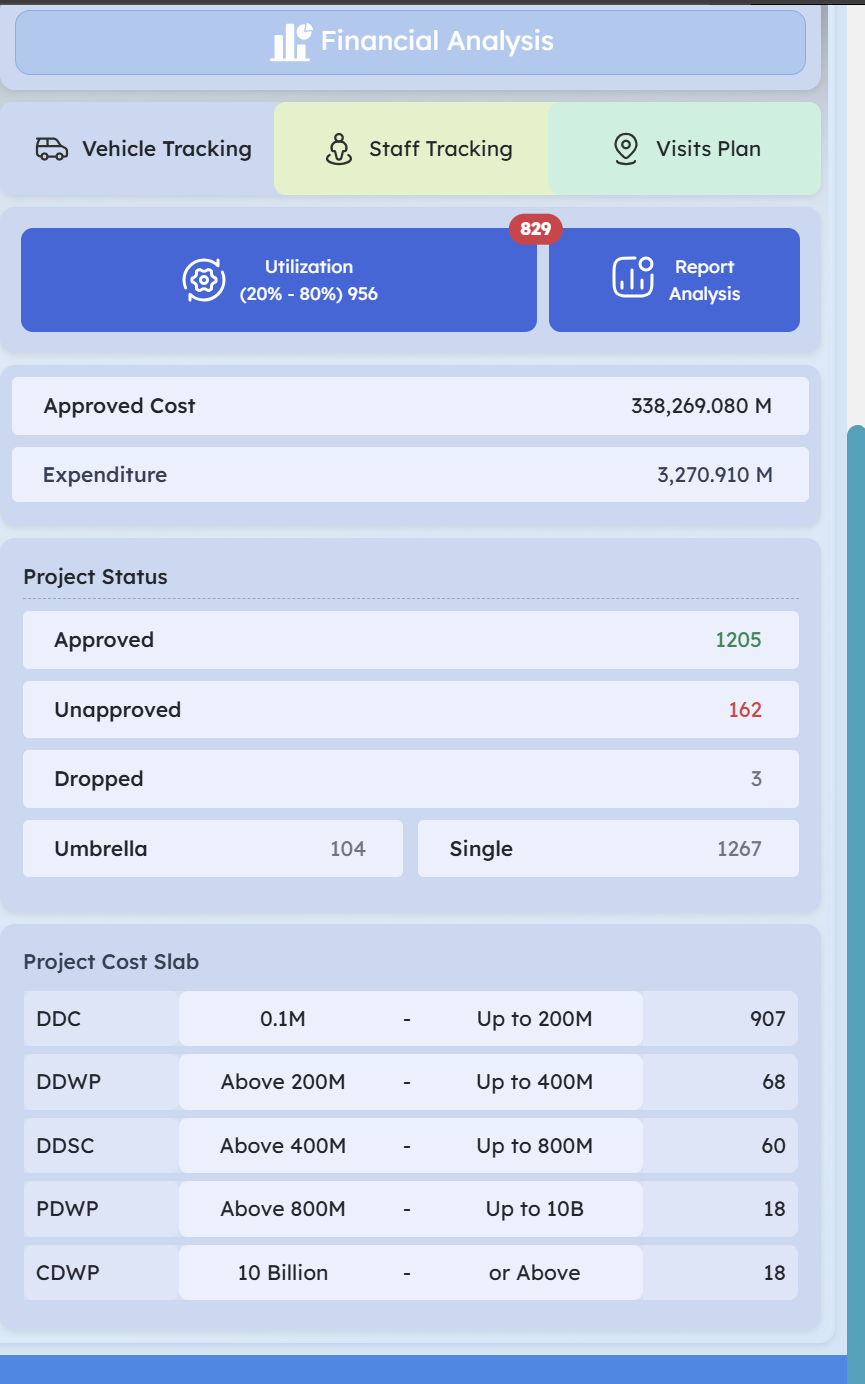Select the Approved project status row
The height and width of the screenshot is (1384, 865).
click(411, 640)
